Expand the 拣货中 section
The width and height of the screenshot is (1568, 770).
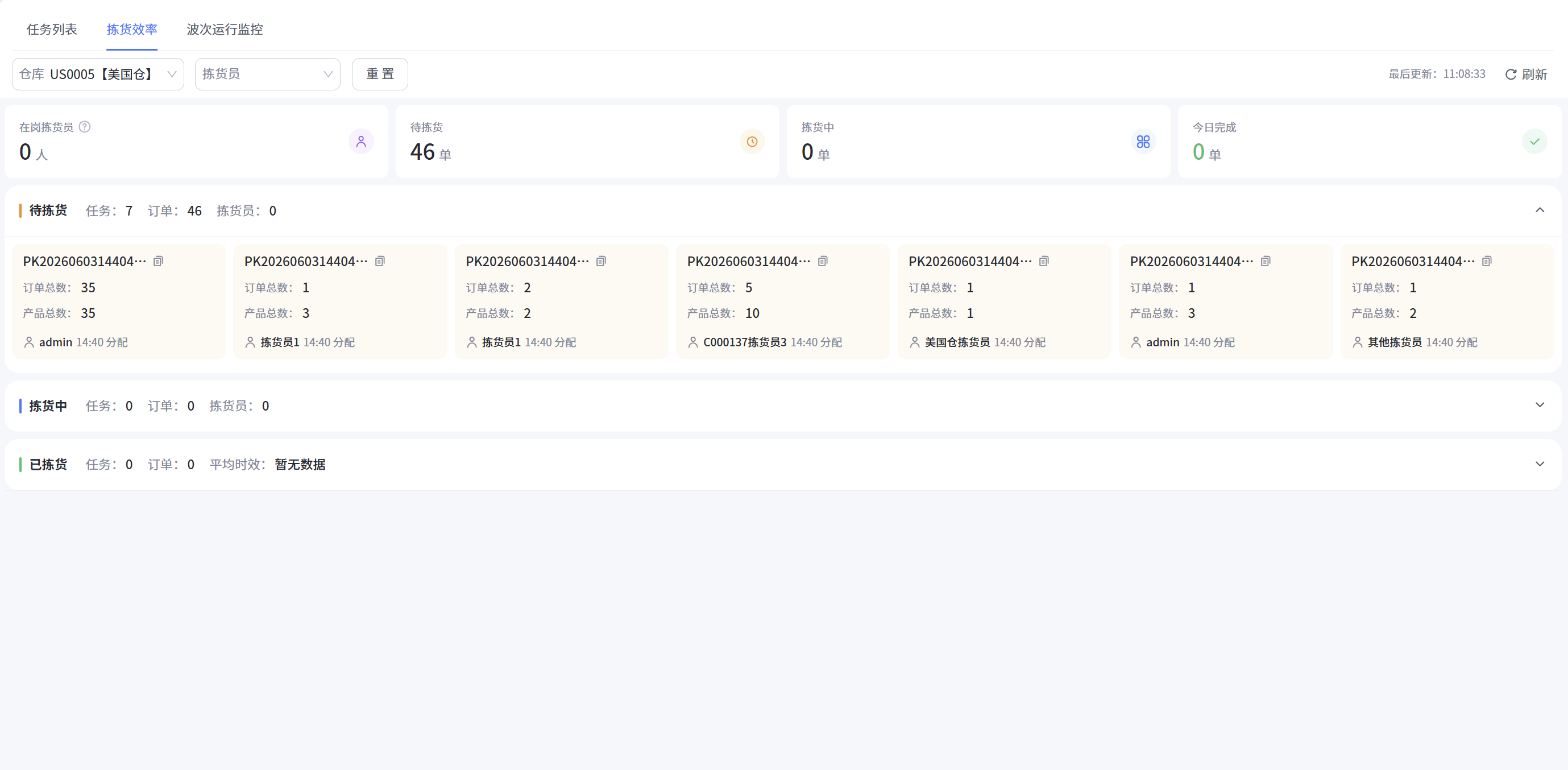click(1540, 405)
